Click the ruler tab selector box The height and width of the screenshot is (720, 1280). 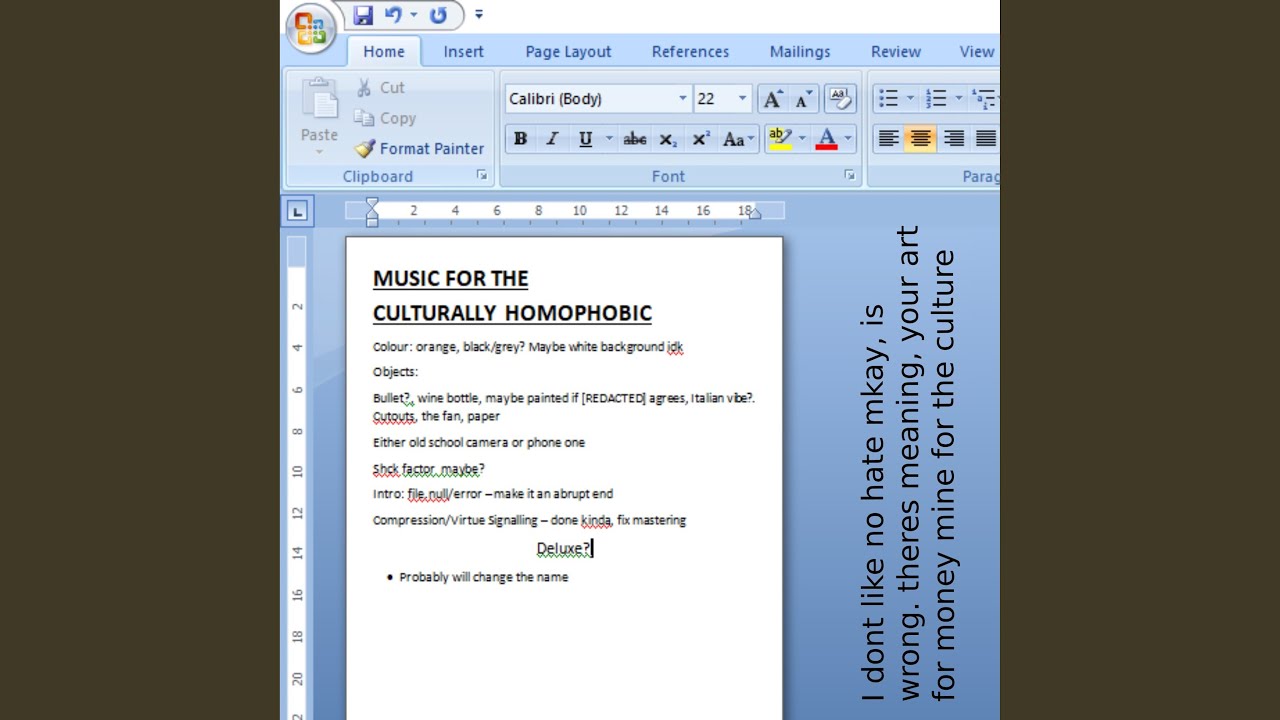(298, 211)
